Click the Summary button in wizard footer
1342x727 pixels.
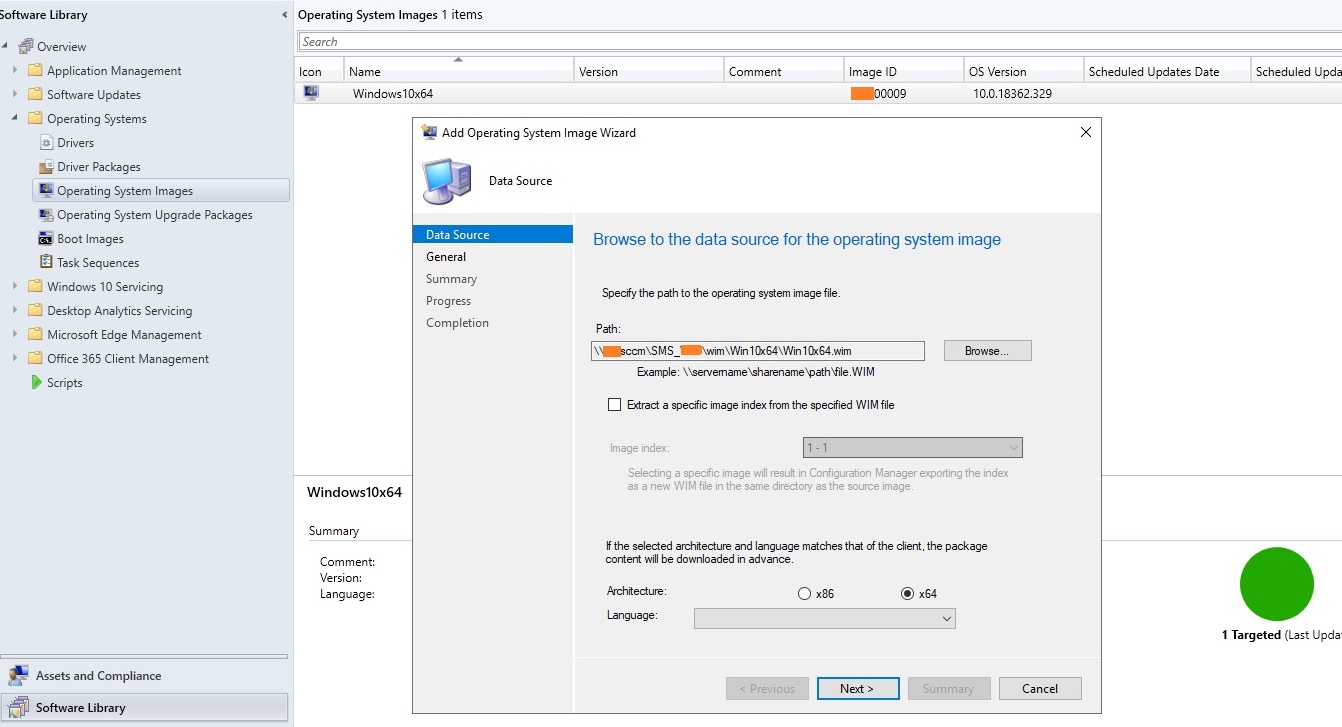(x=948, y=688)
